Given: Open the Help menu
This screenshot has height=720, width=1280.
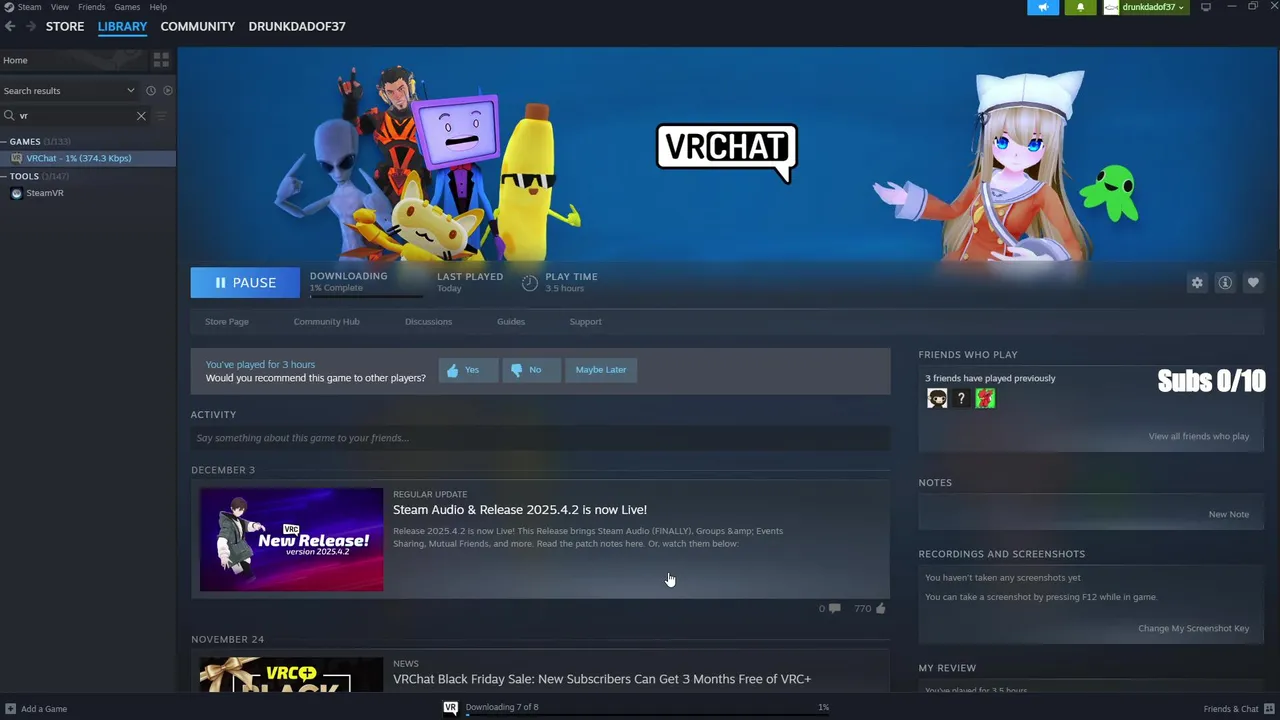Looking at the screenshot, I should 158,7.
